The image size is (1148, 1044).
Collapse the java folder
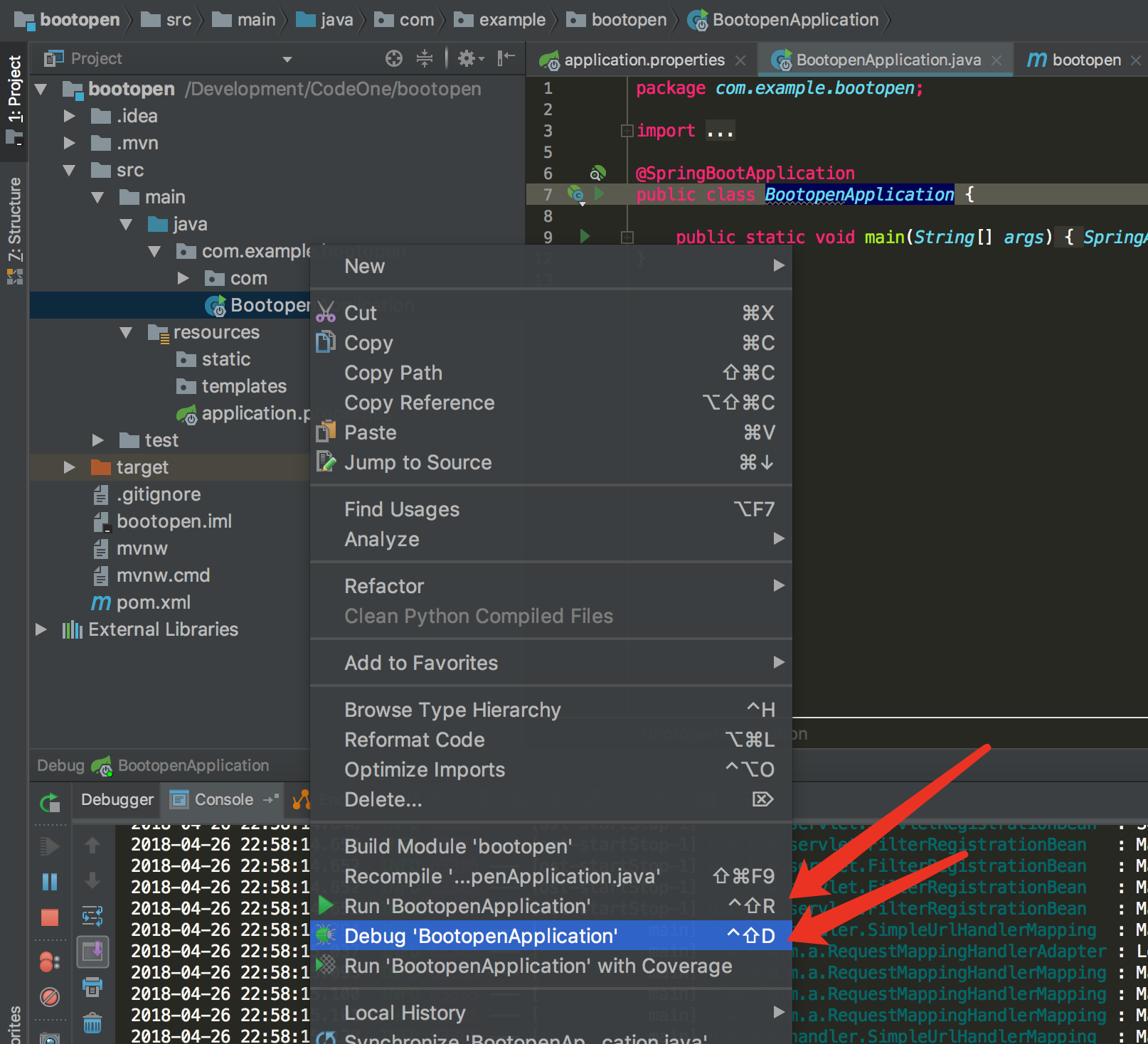pos(126,225)
